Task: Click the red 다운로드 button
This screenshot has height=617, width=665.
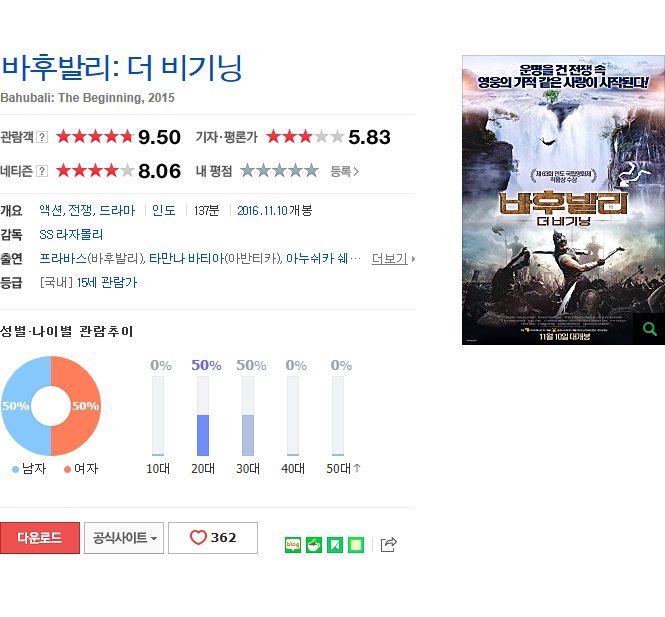Action: 40,538
